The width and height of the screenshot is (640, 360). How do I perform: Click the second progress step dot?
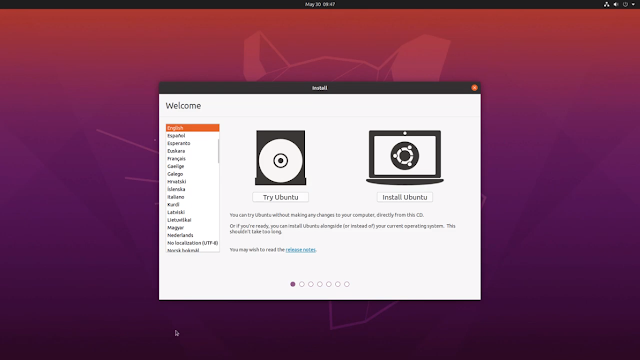click(x=302, y=284)
